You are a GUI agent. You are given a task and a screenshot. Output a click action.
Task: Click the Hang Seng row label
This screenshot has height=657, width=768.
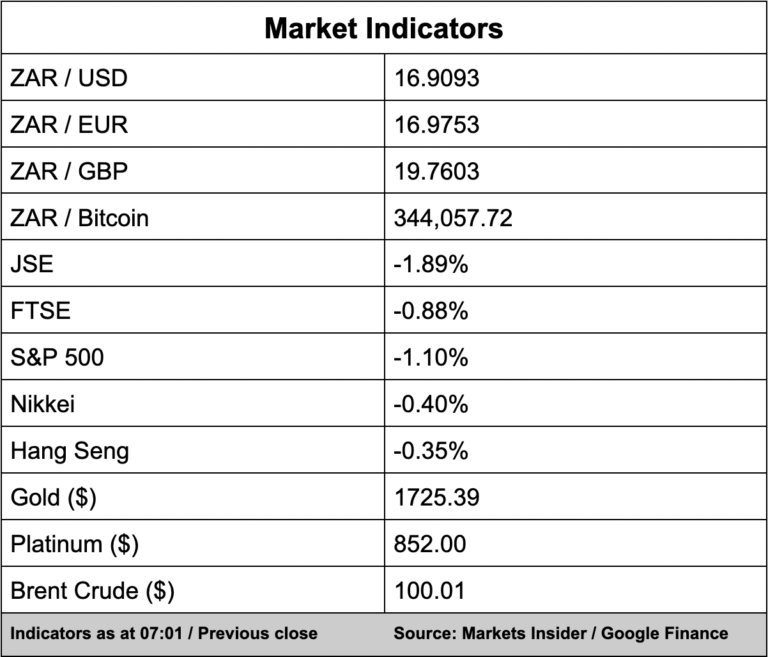click(69, 451)
